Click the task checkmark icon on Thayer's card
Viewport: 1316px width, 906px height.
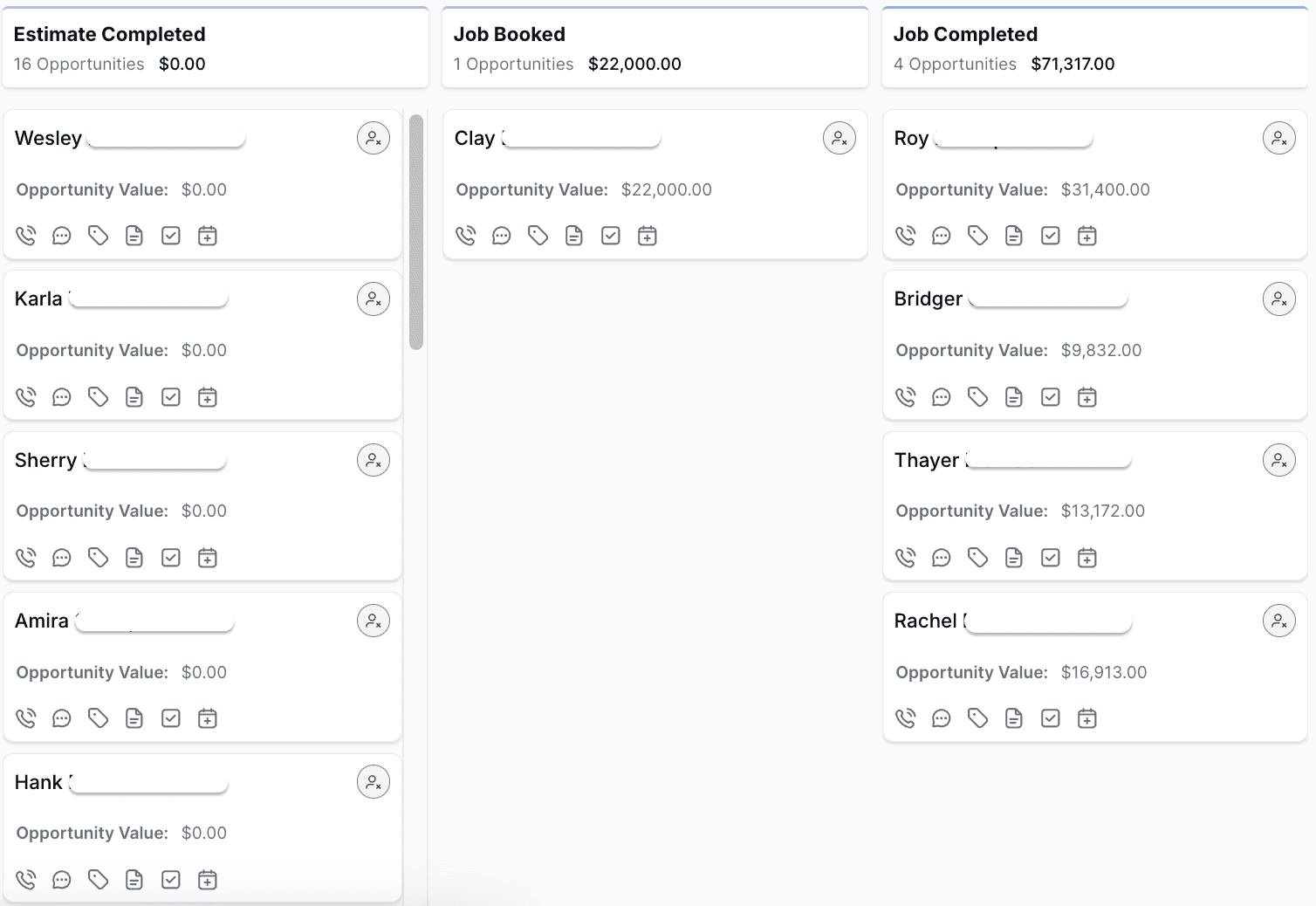click(1051, 558)
